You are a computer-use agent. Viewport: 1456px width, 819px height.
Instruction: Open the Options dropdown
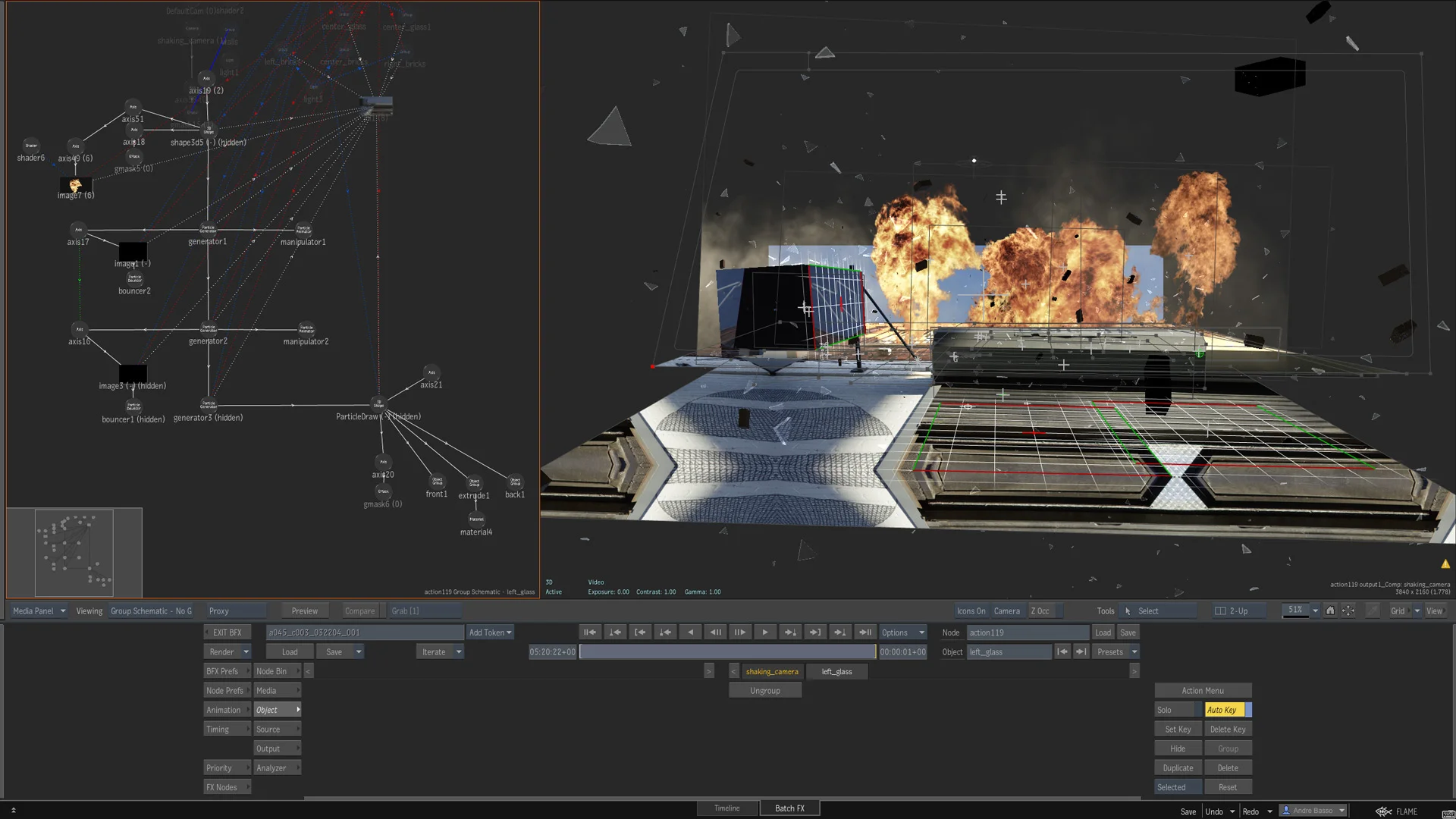click(902, 632)
